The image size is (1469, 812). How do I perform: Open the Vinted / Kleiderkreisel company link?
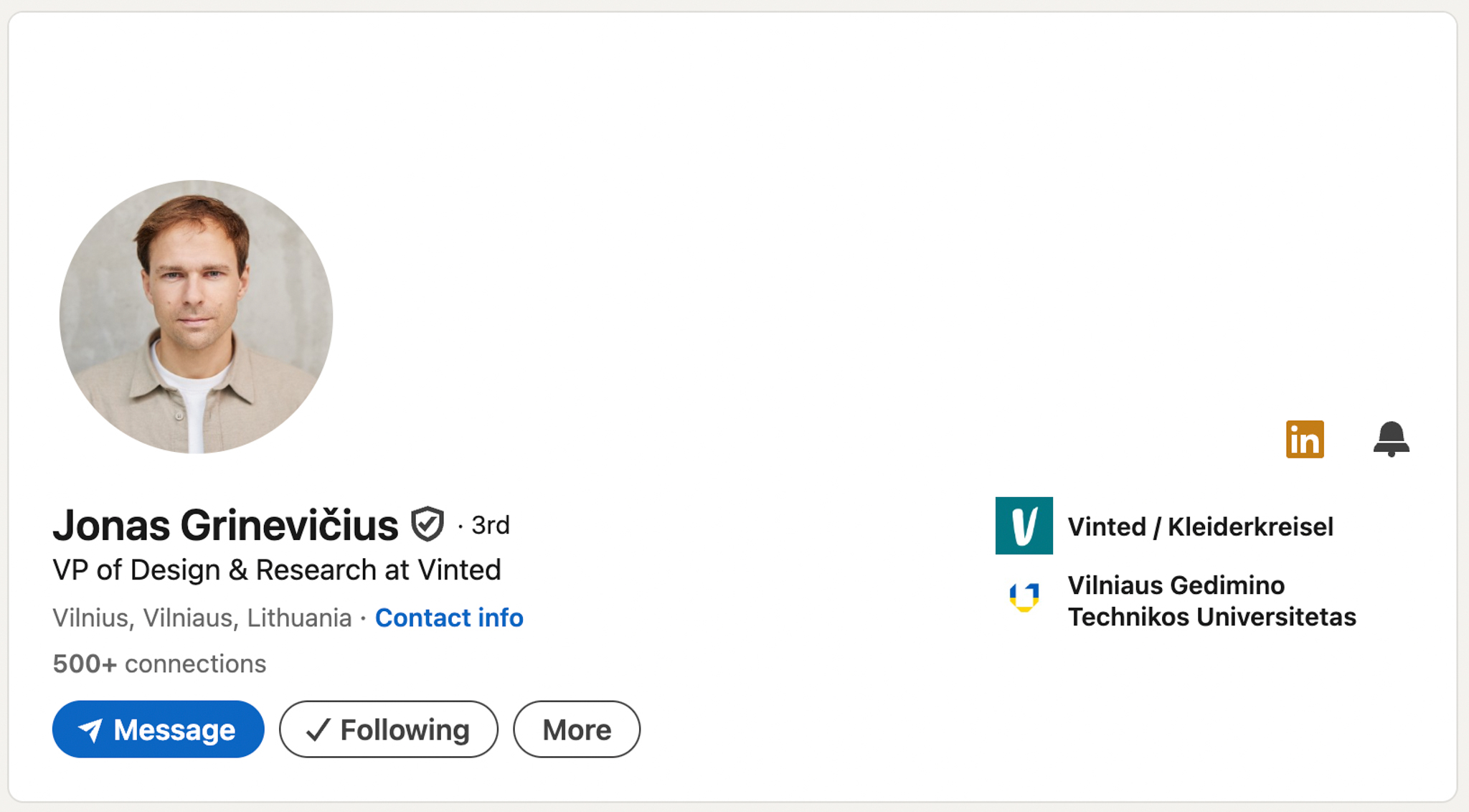tap(1200, 527)
